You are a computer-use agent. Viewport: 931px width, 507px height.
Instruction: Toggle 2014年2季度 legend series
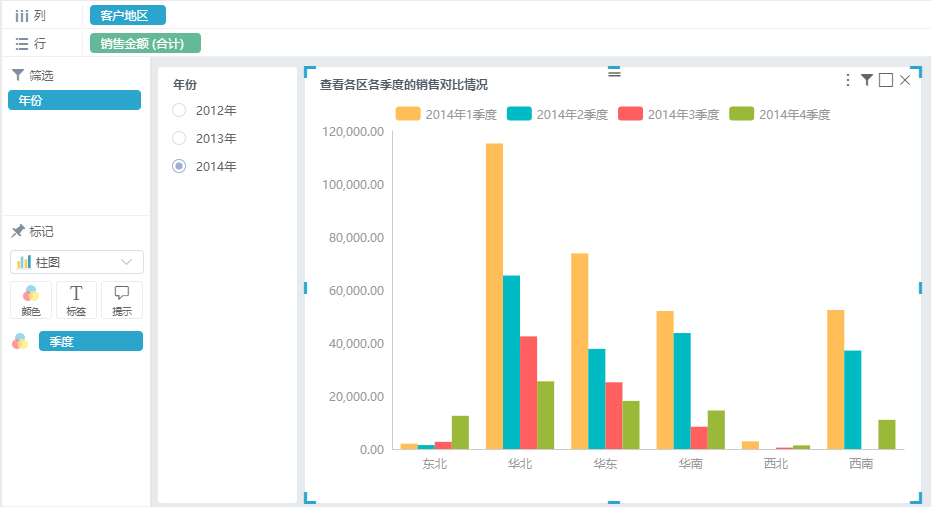coord(557,114)
